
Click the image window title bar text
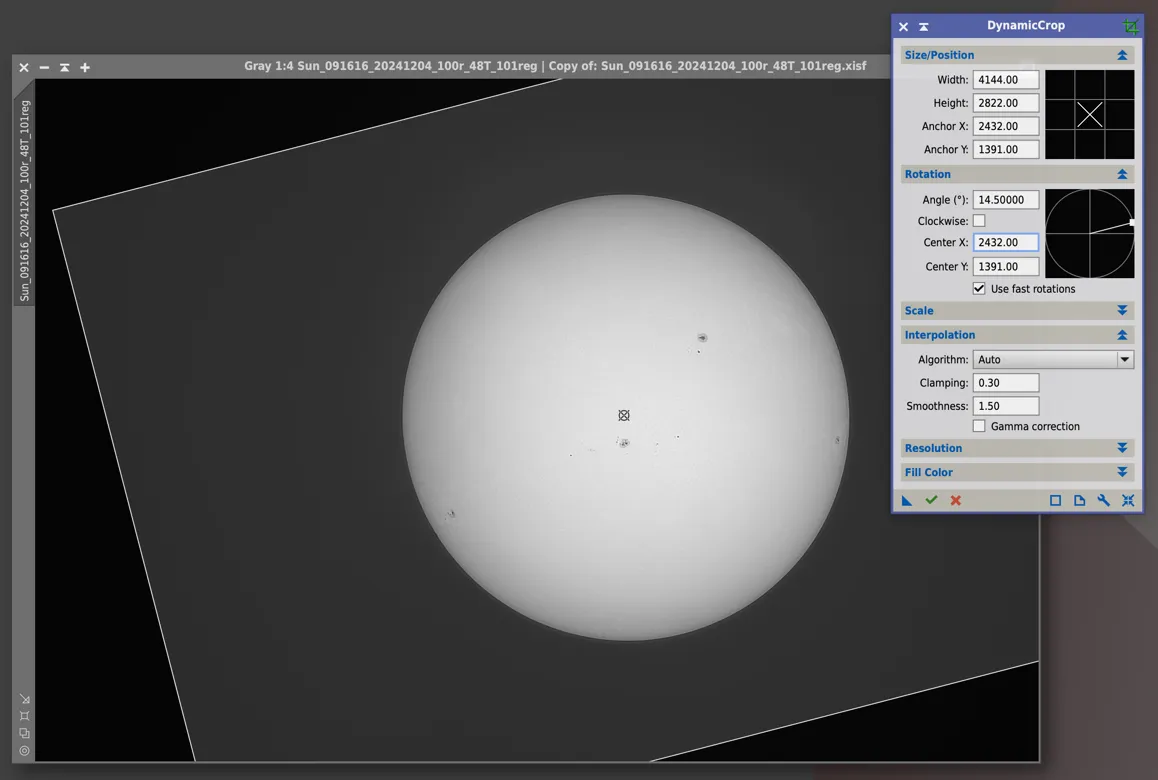click(555, 66)
